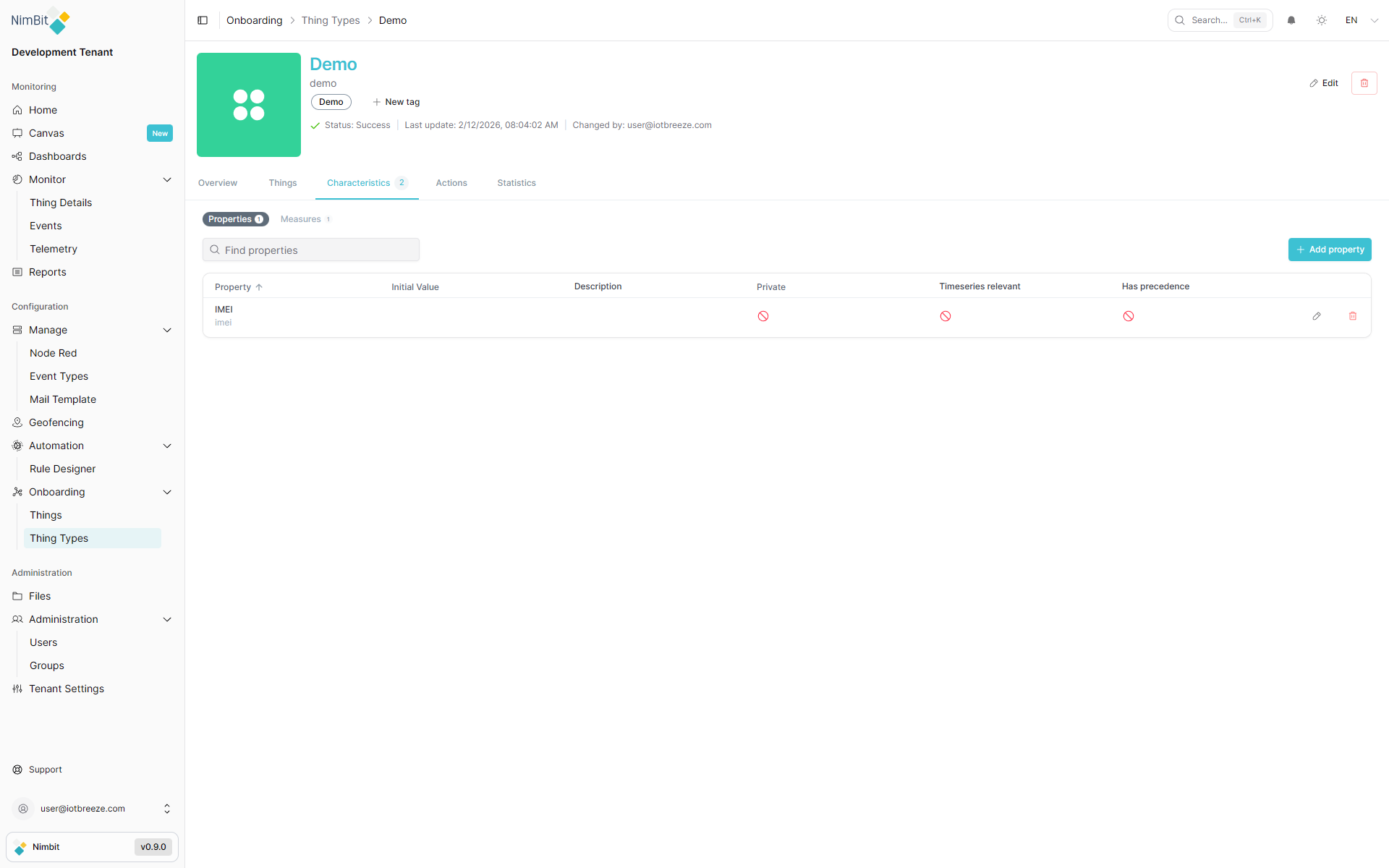
Task: Collapse the Monitor menu section
Action: [x=167, y=179]
